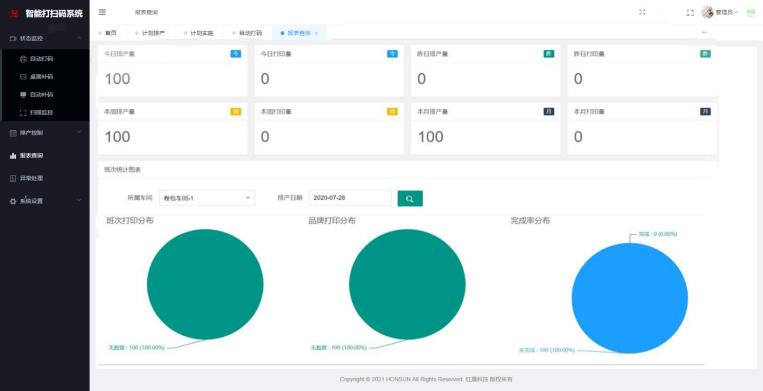Viewport: 763px width, 391px height.
Task: Click the administrator avatar picture
Action: pos(708,12)
